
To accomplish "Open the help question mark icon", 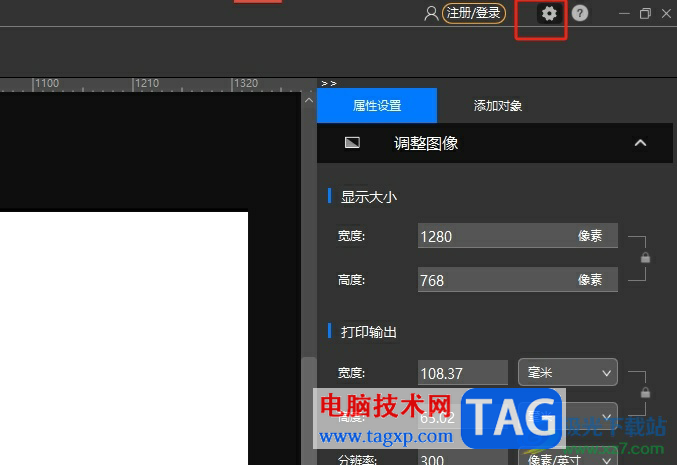I will 580,14.
